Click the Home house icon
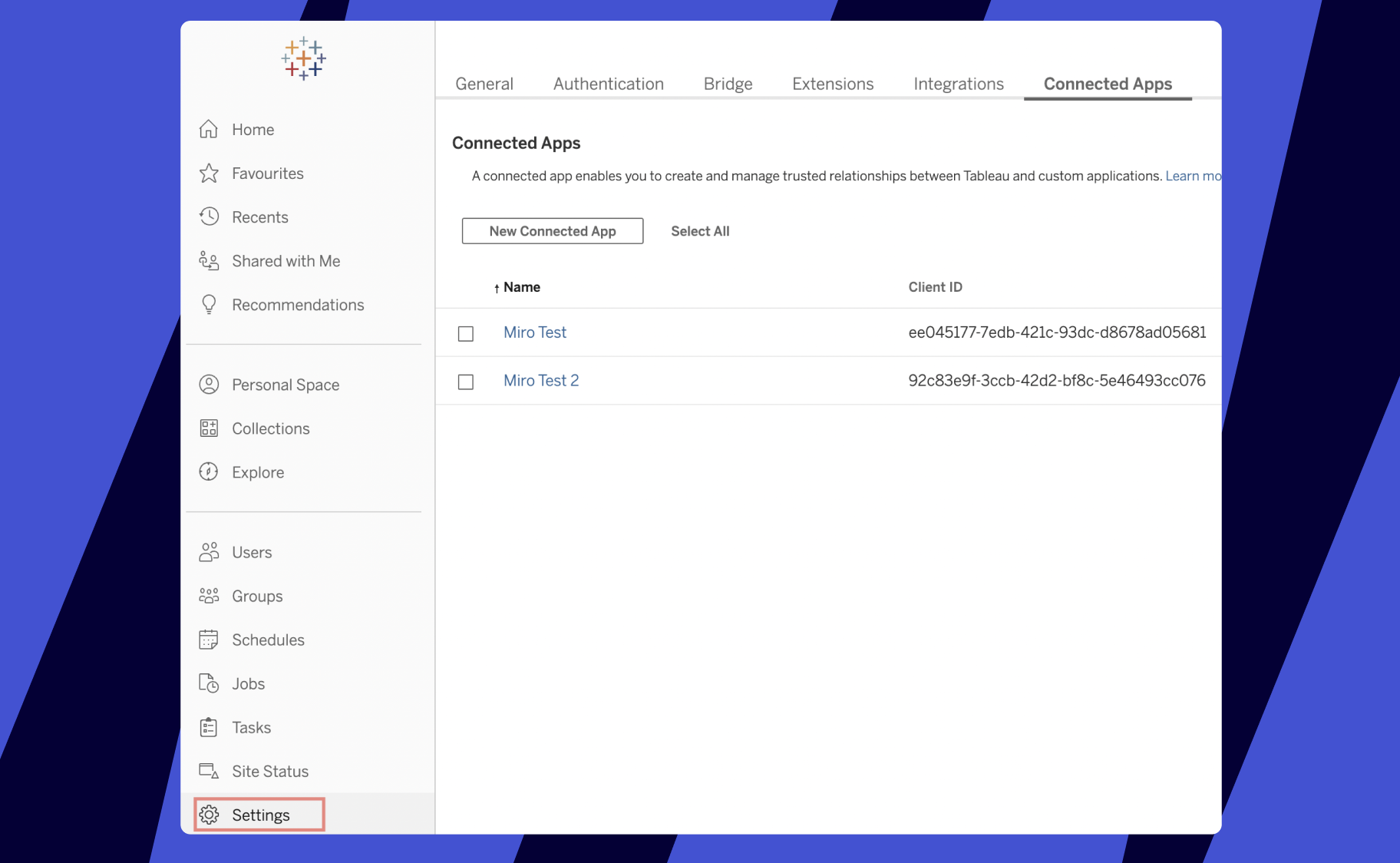 (209, 129)
